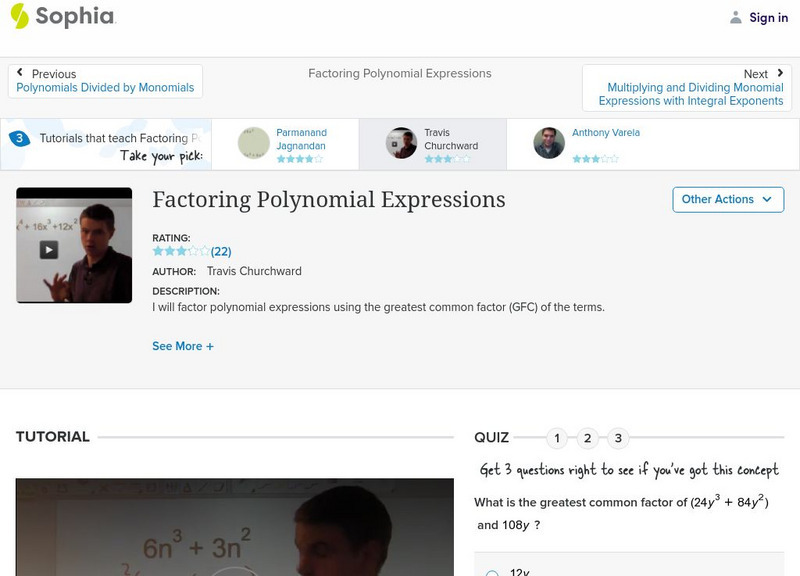Click the Sophia logo icon

coord(19,16)
